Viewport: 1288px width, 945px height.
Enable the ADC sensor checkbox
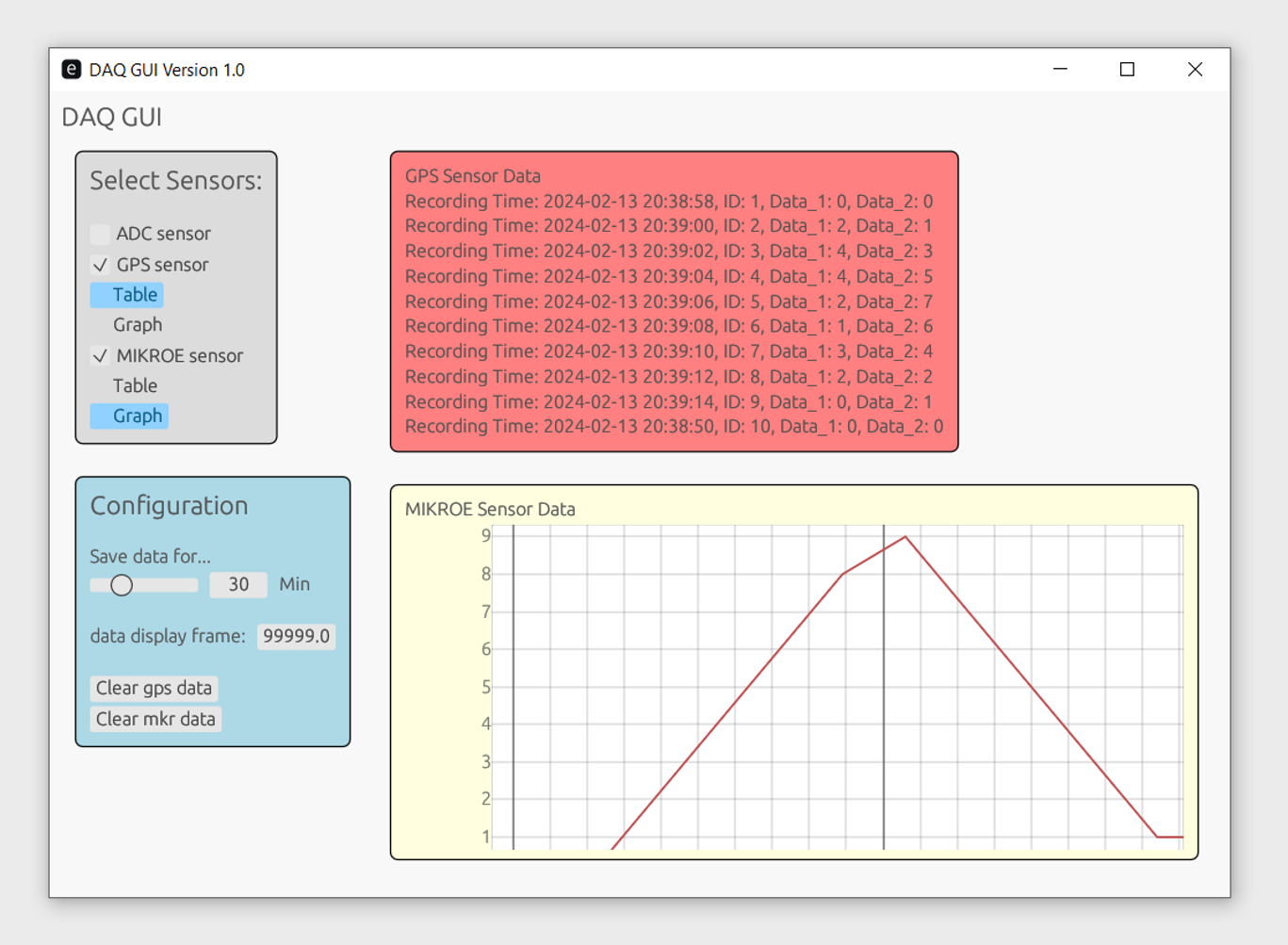tap(100, 234)
